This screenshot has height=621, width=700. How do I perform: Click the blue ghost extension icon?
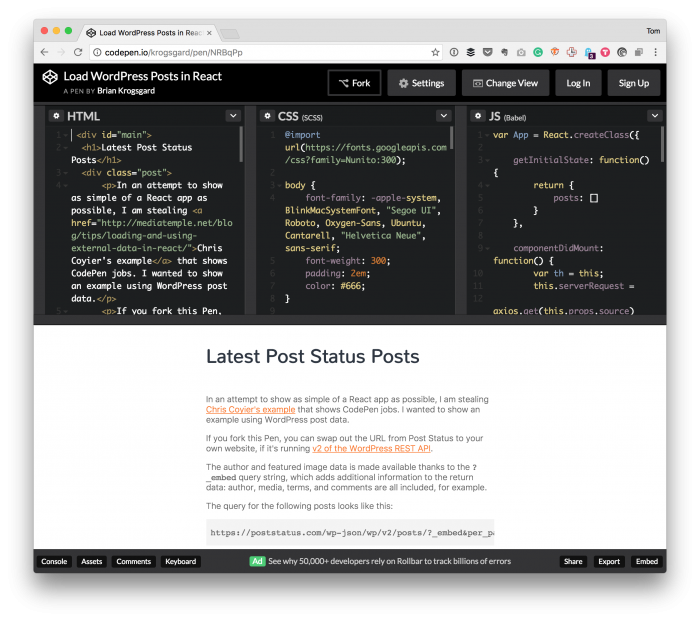(x=589, y=53)
